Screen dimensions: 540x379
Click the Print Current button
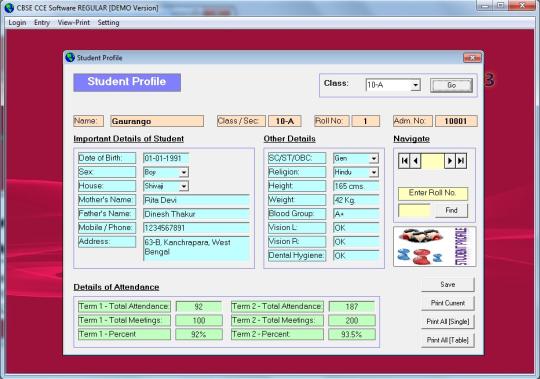[448, 303]
